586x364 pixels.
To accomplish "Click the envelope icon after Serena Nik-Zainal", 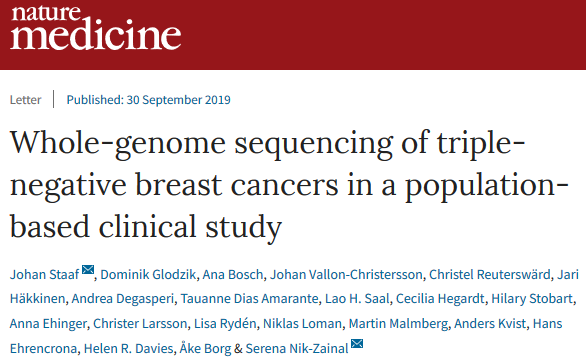I will pyautogui.click(x=357, y=343).
